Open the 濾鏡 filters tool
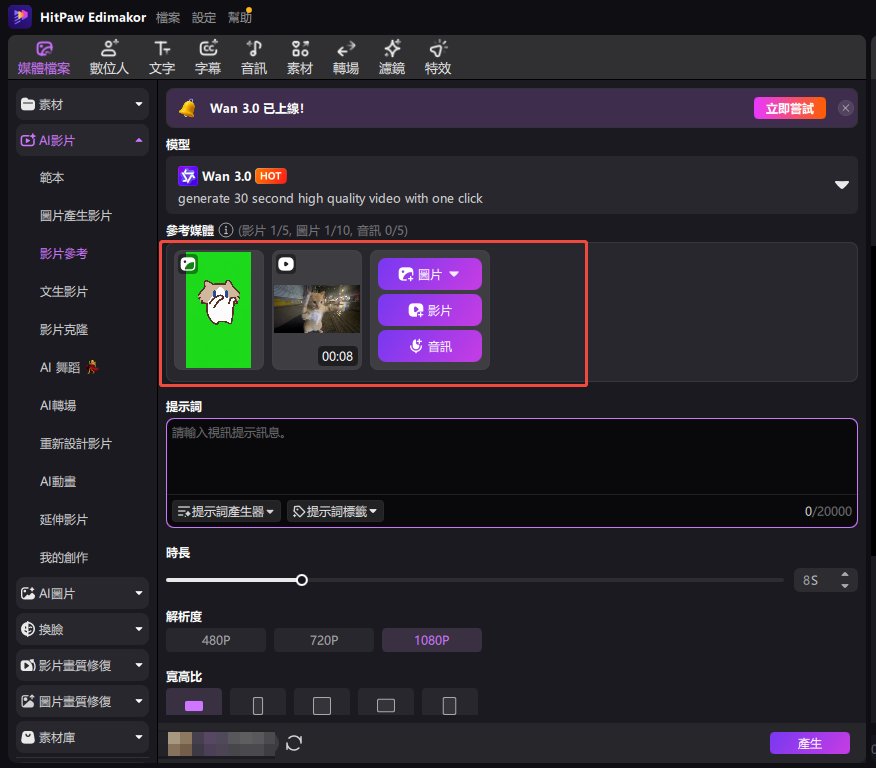Viewport: 876px width, 768px height. (x=392, y=58)
